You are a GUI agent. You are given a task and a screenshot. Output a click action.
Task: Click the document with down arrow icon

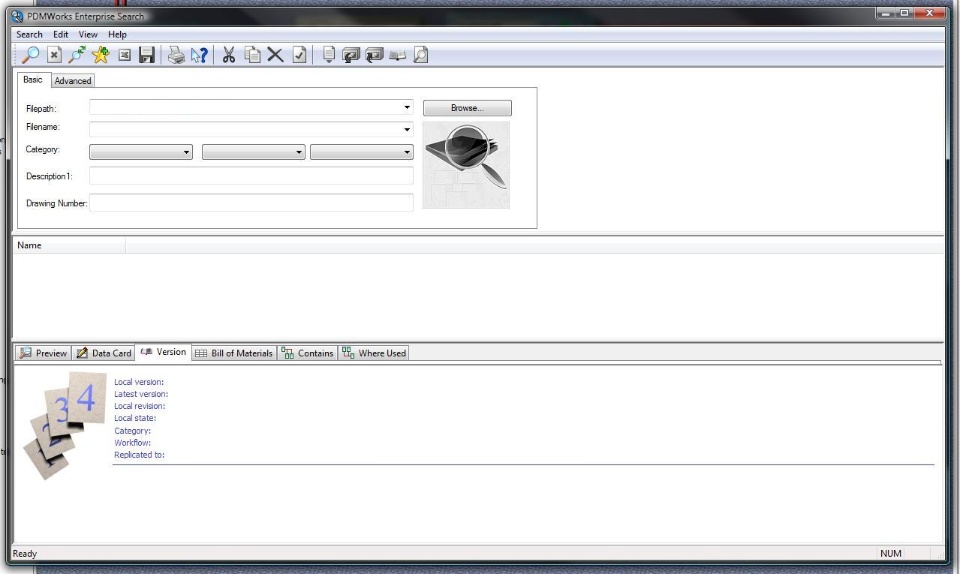click(329, 55)
